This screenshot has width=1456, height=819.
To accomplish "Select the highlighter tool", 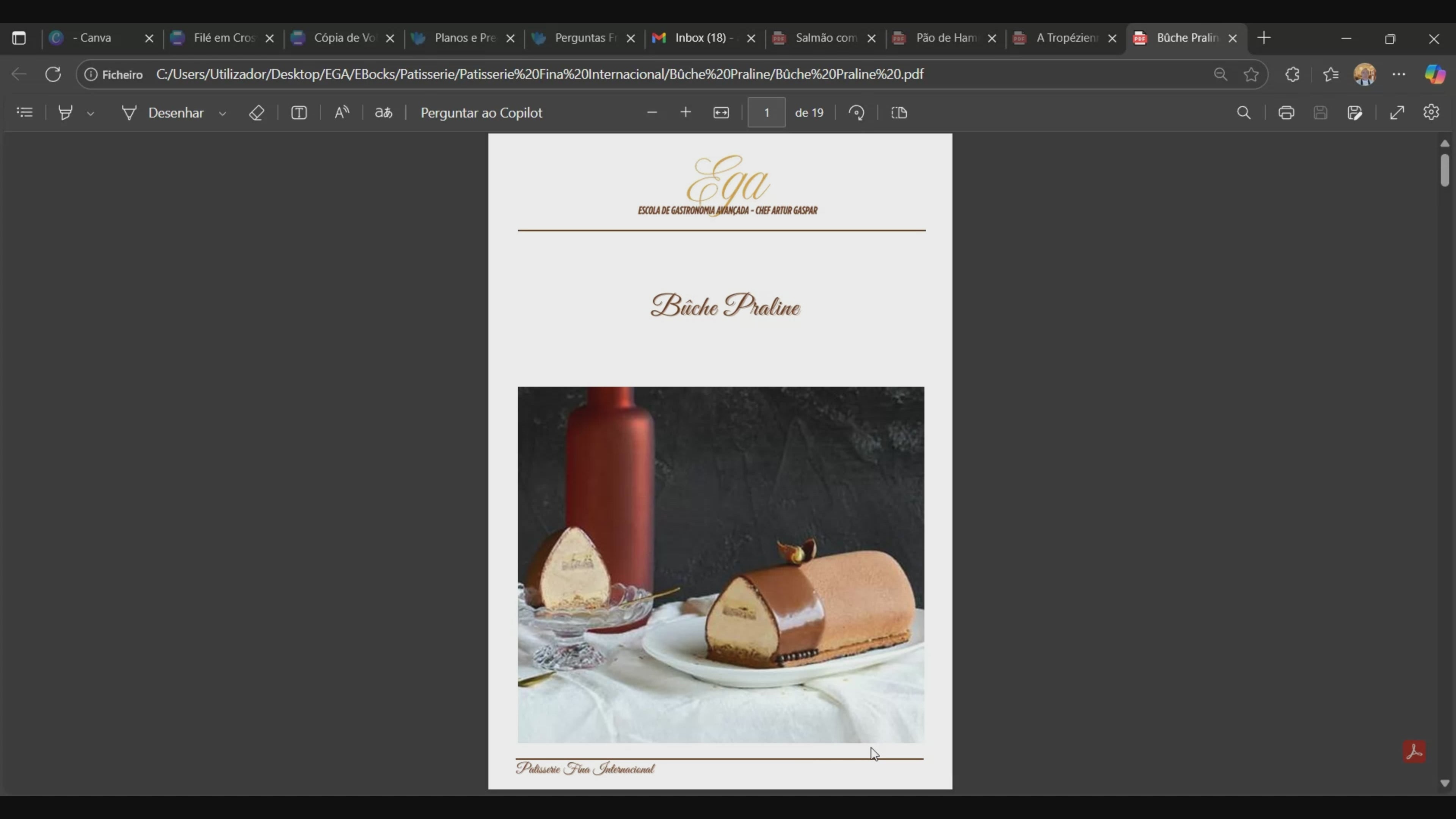I will [x=66, y=112].
